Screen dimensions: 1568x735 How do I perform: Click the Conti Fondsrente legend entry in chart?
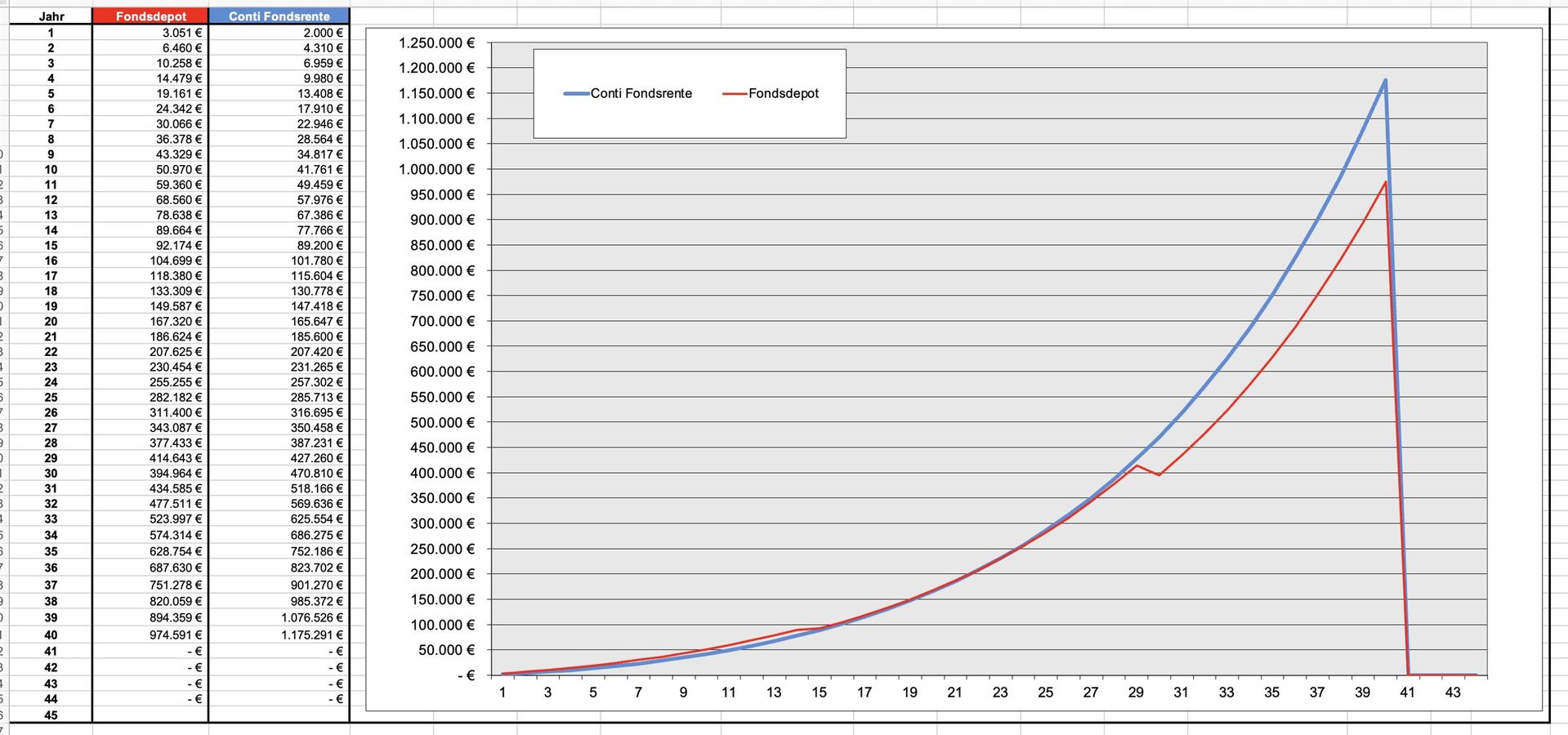coord(641,94)
